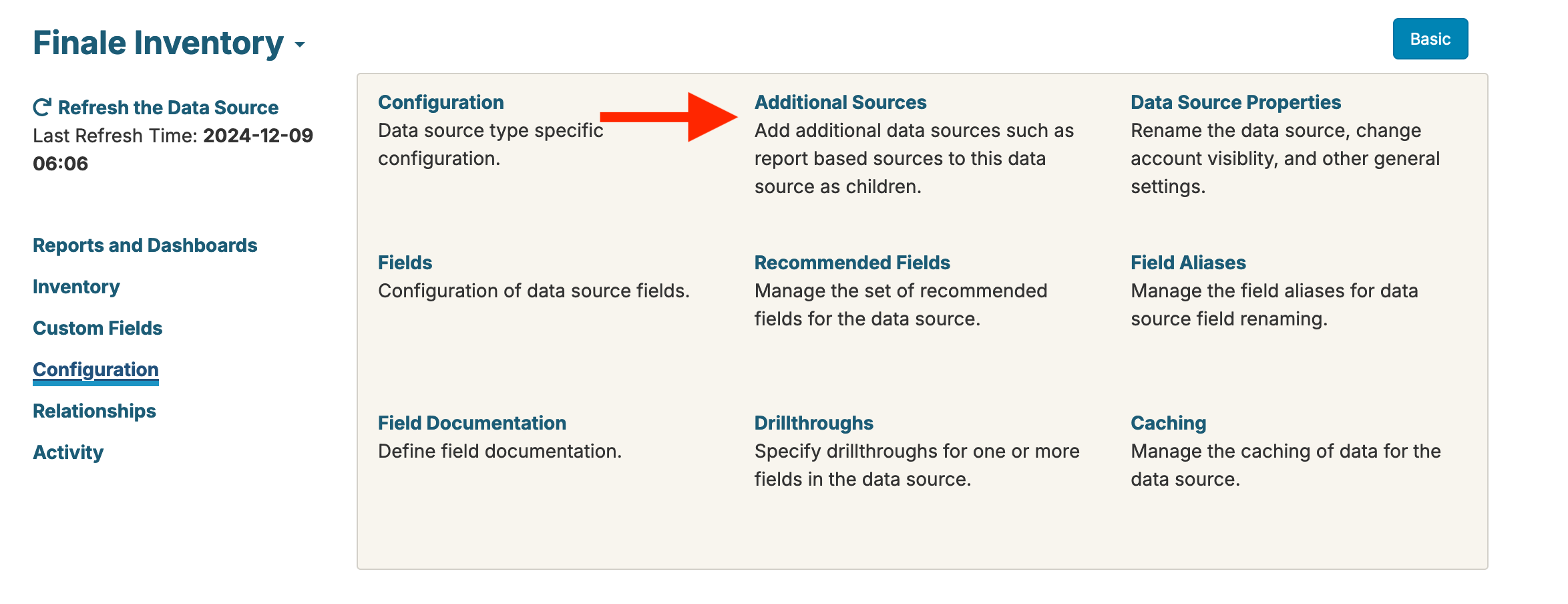Open Field Aliases settings

(x=1188, y=263)
